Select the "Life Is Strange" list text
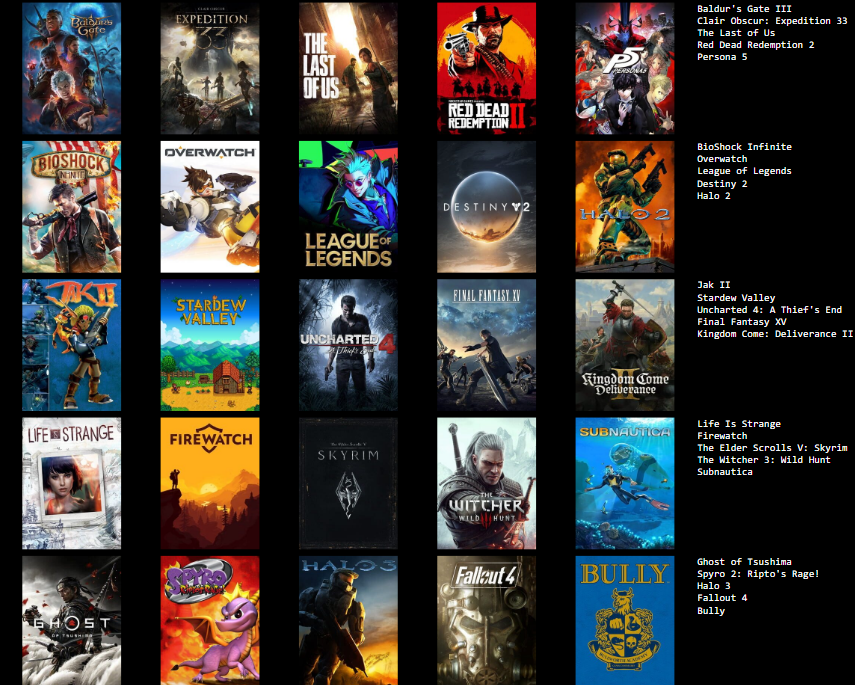The width and height of the screenshot is (855, 685). [739, 424]
